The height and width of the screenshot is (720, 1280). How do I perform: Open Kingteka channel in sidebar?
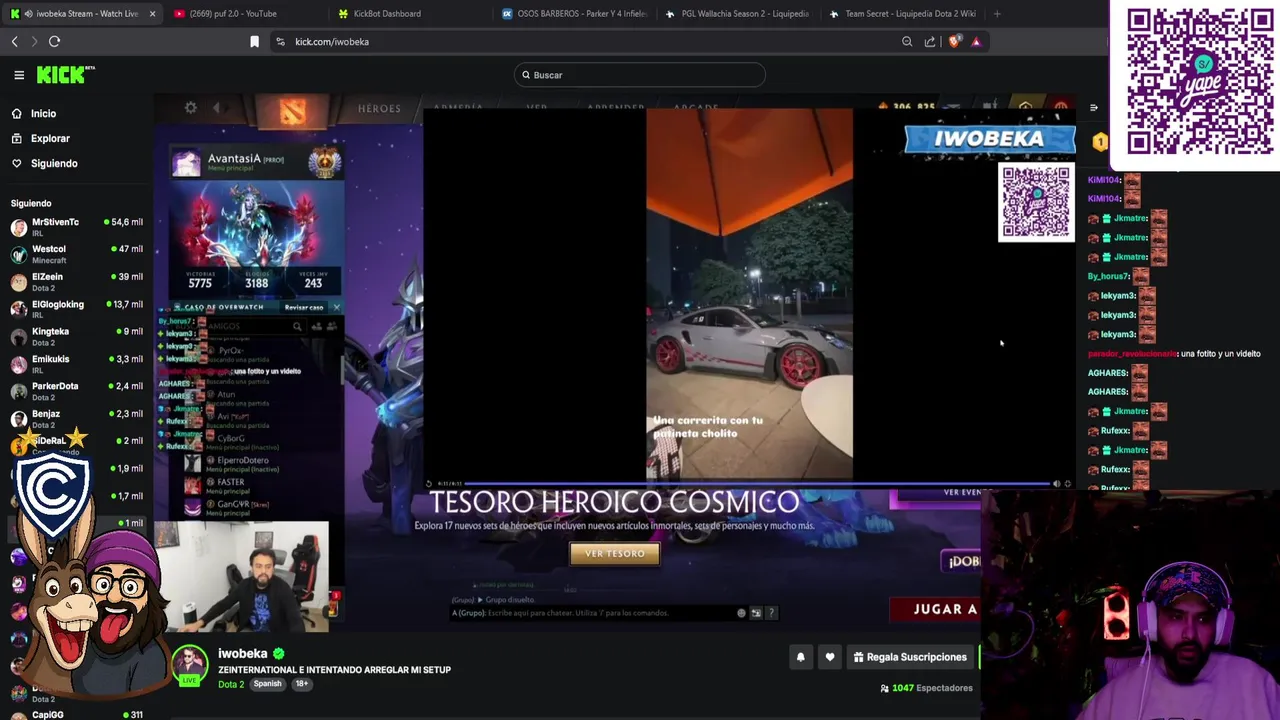click(76, 337)
